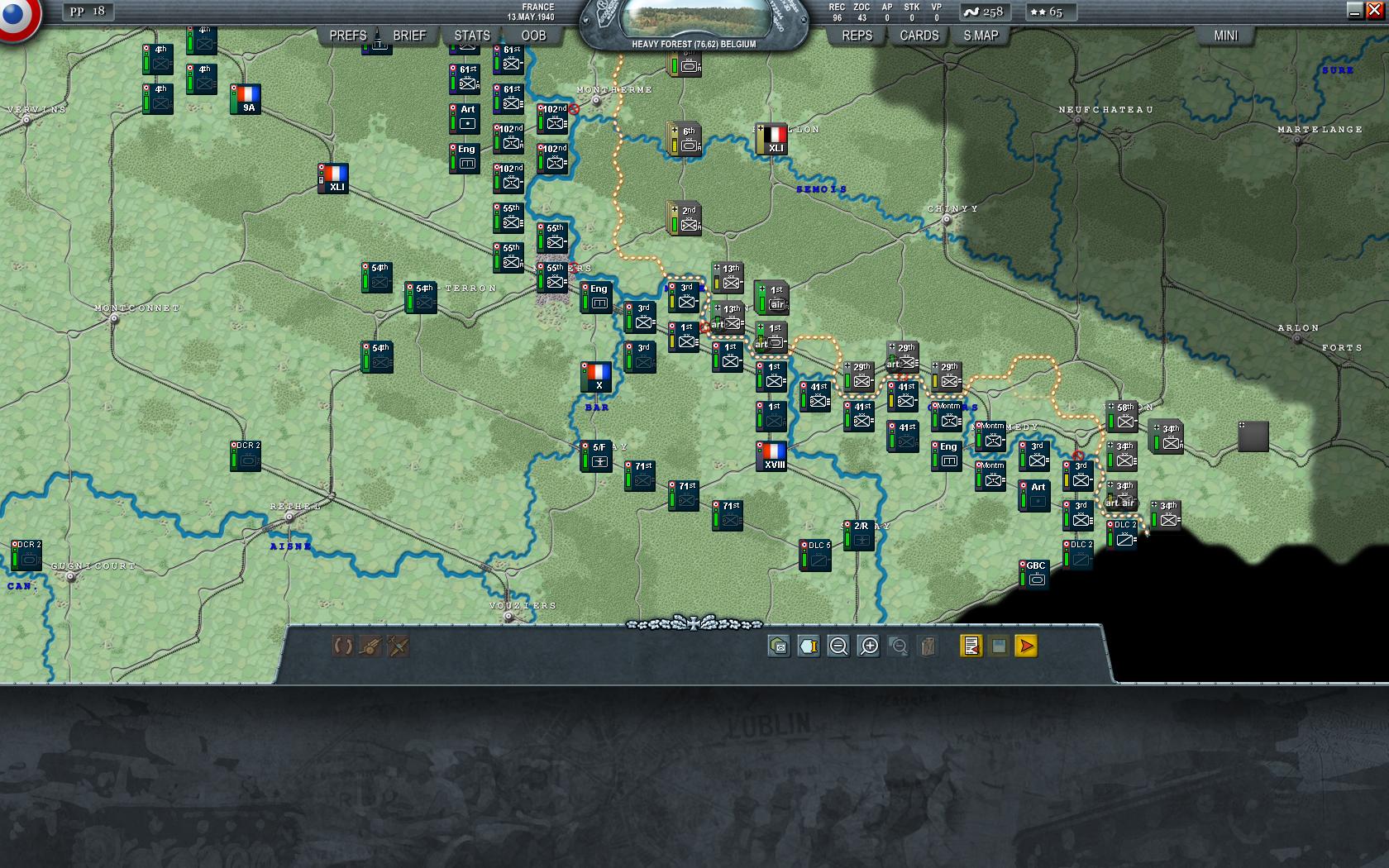This screenshot has width=1389, height=868.
Task: Select the 9A army HQ flag counter
Action: pyautogui.click(x=247, y=99)
